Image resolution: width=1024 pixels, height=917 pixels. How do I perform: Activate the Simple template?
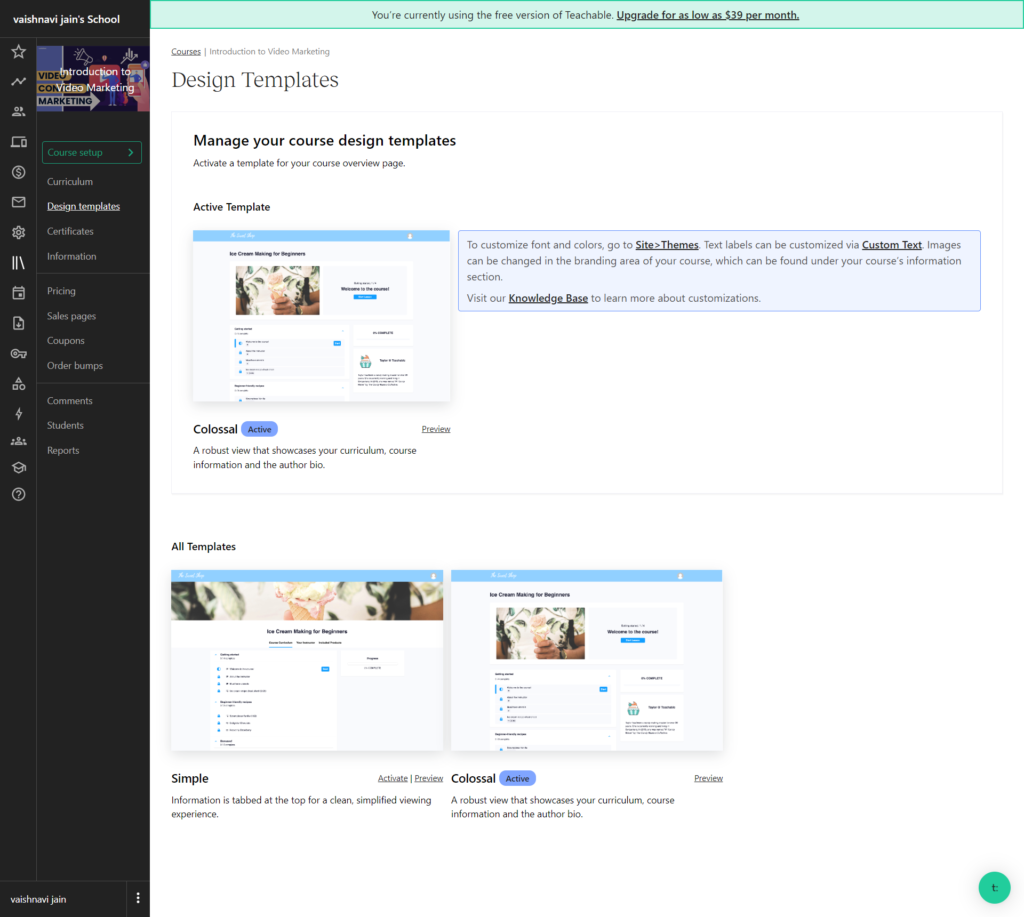(392, 777)
